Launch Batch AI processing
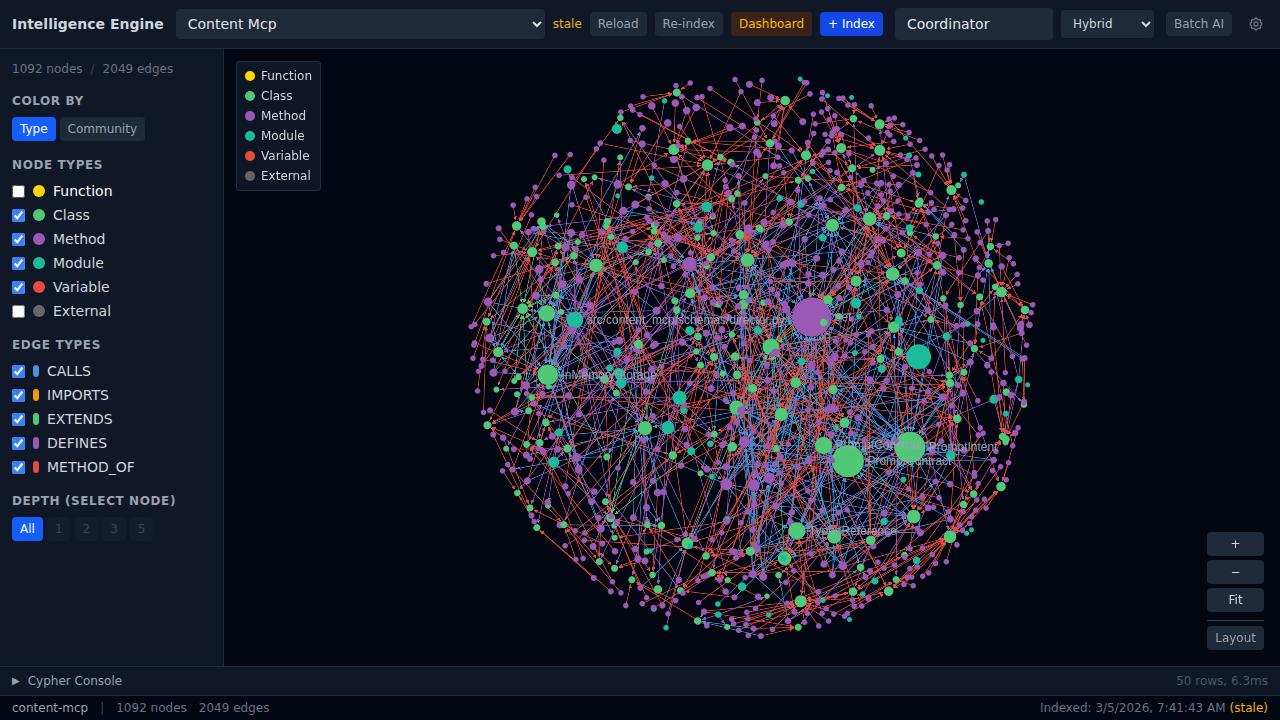The width and height of the screenshot is (1280, 720). [x=1198, y=23]
